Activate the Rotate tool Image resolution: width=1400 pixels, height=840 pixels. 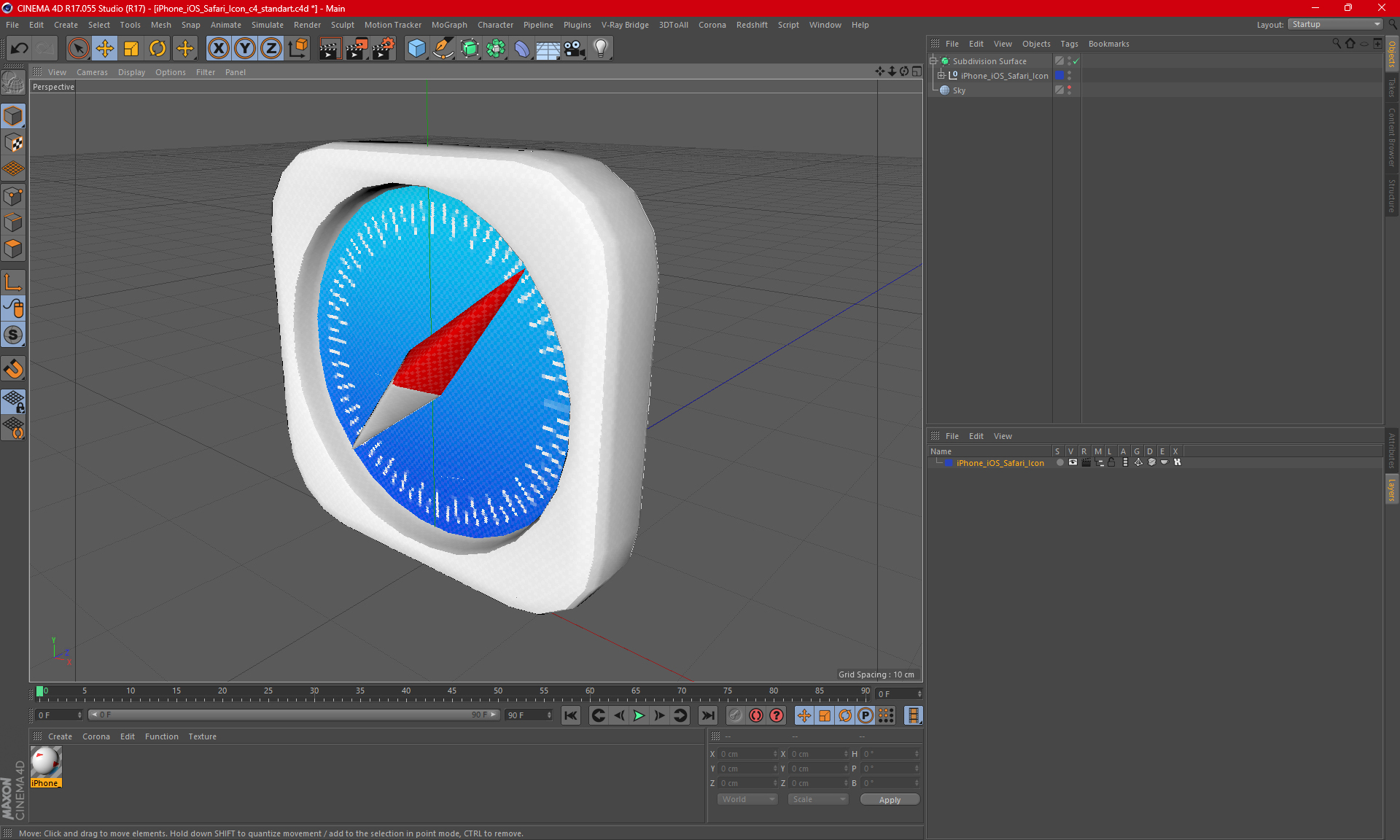157,49
